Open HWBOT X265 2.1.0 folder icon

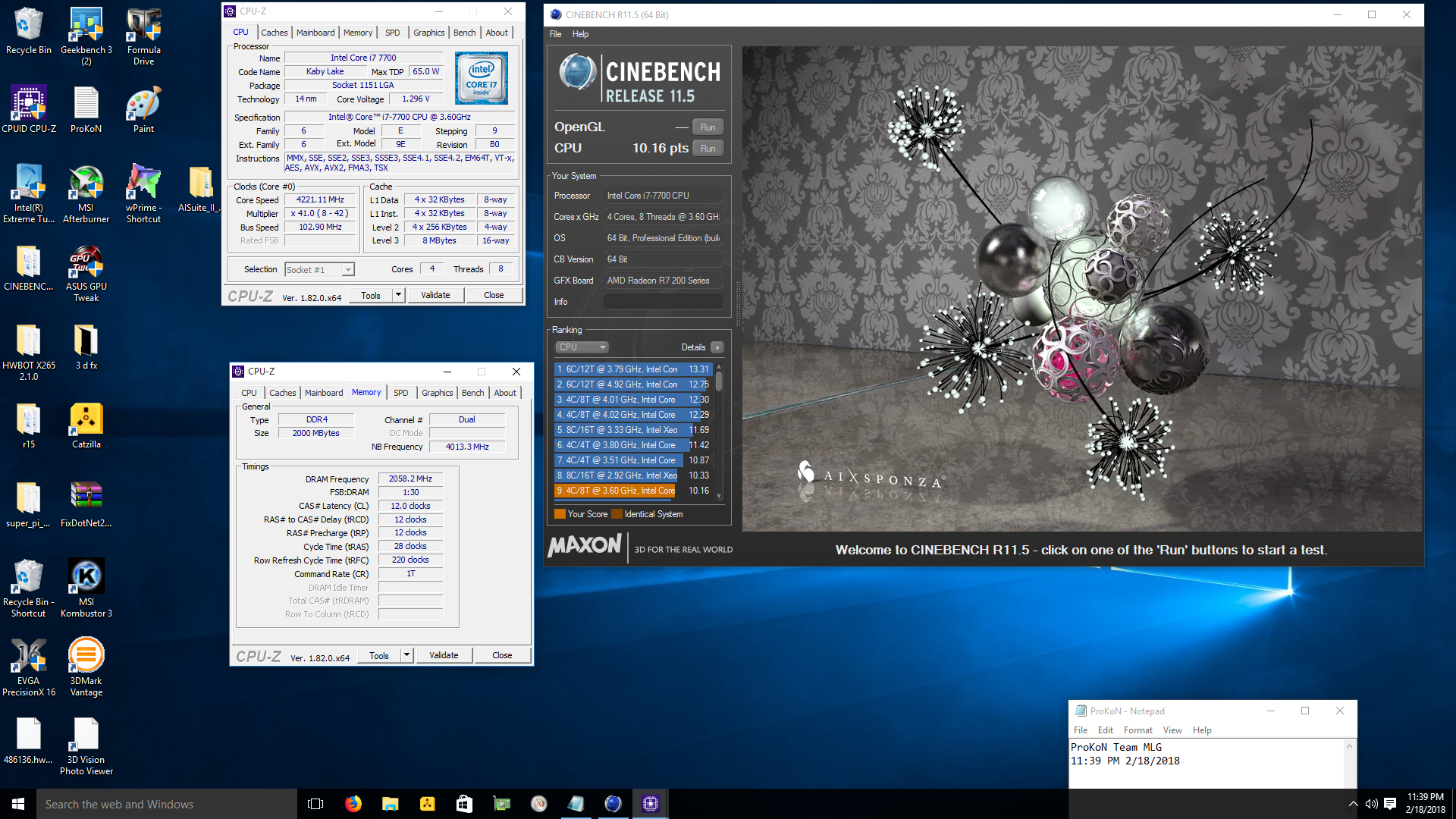pos(29,352)
